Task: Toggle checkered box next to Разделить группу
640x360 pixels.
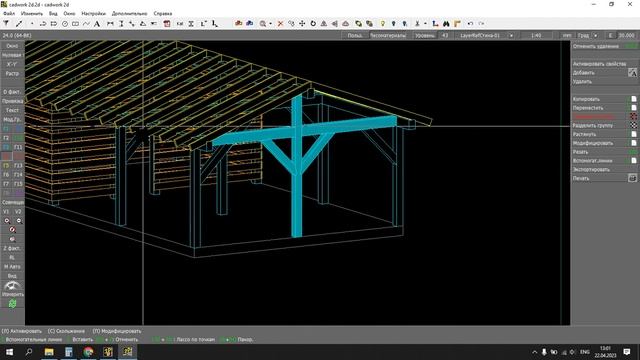Action: 633,125
